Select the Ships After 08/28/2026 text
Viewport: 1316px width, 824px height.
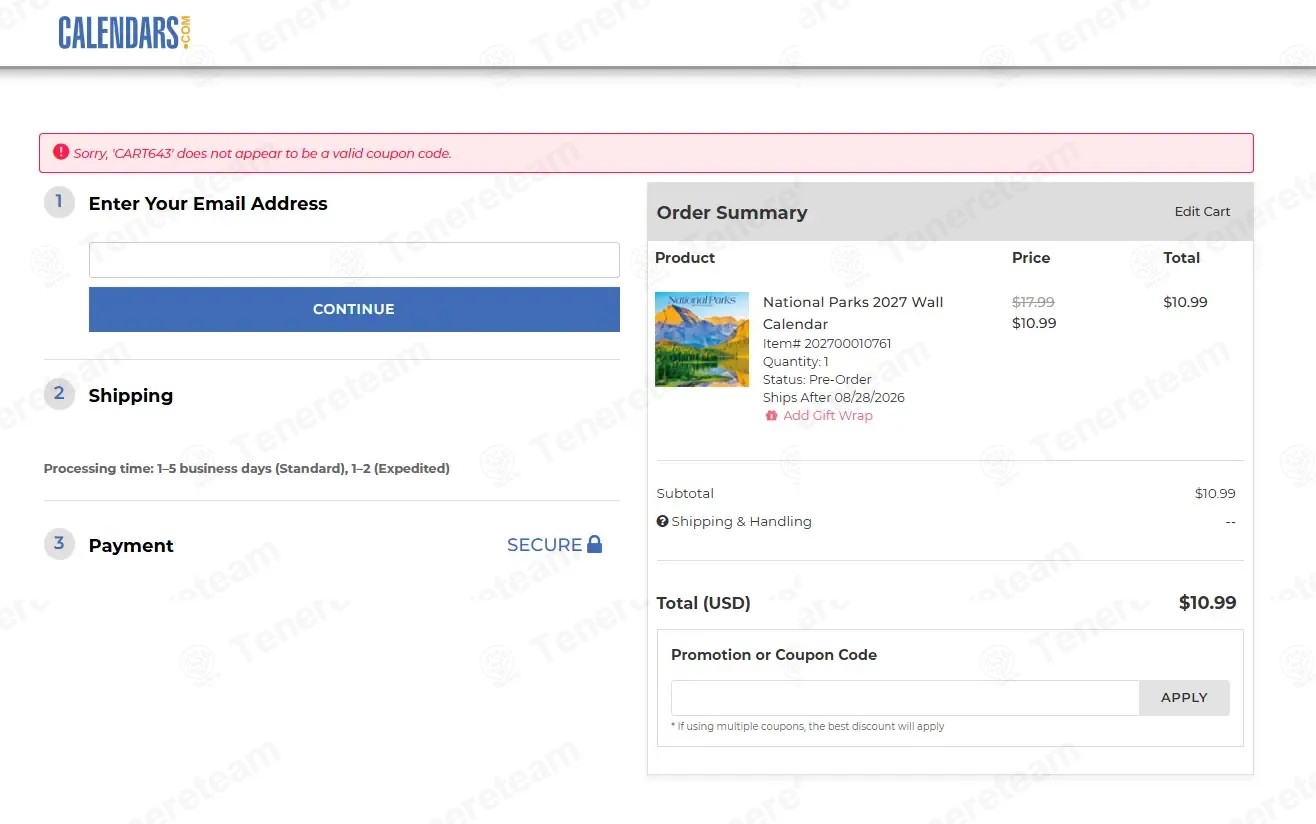tap(834, 398)
